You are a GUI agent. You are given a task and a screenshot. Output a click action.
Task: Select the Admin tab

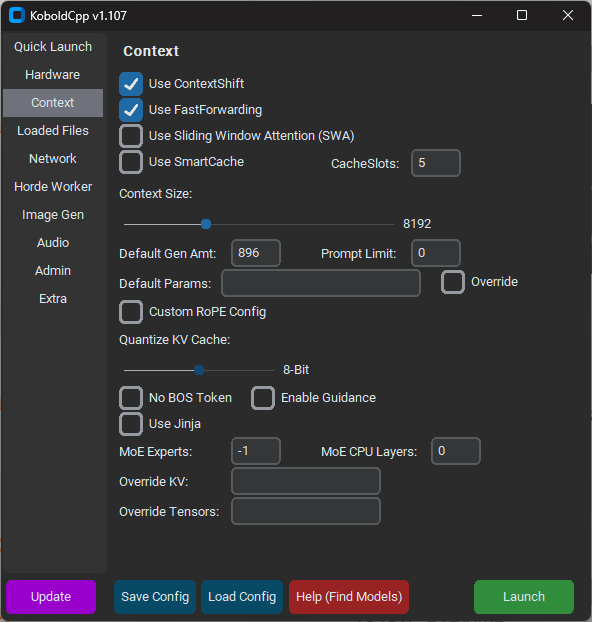[x=53, y=271]
